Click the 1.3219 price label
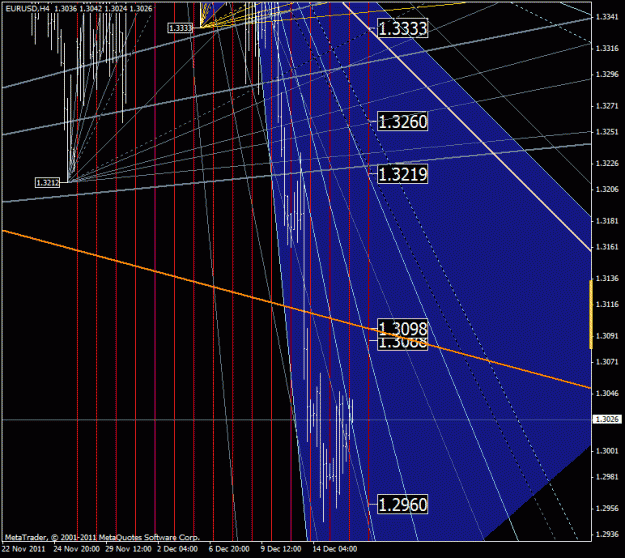Screen dimensions: 625x558 403,174
